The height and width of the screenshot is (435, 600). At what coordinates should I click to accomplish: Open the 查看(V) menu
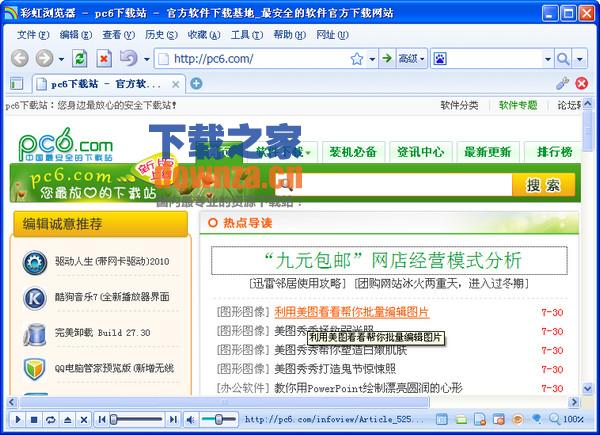119,35
